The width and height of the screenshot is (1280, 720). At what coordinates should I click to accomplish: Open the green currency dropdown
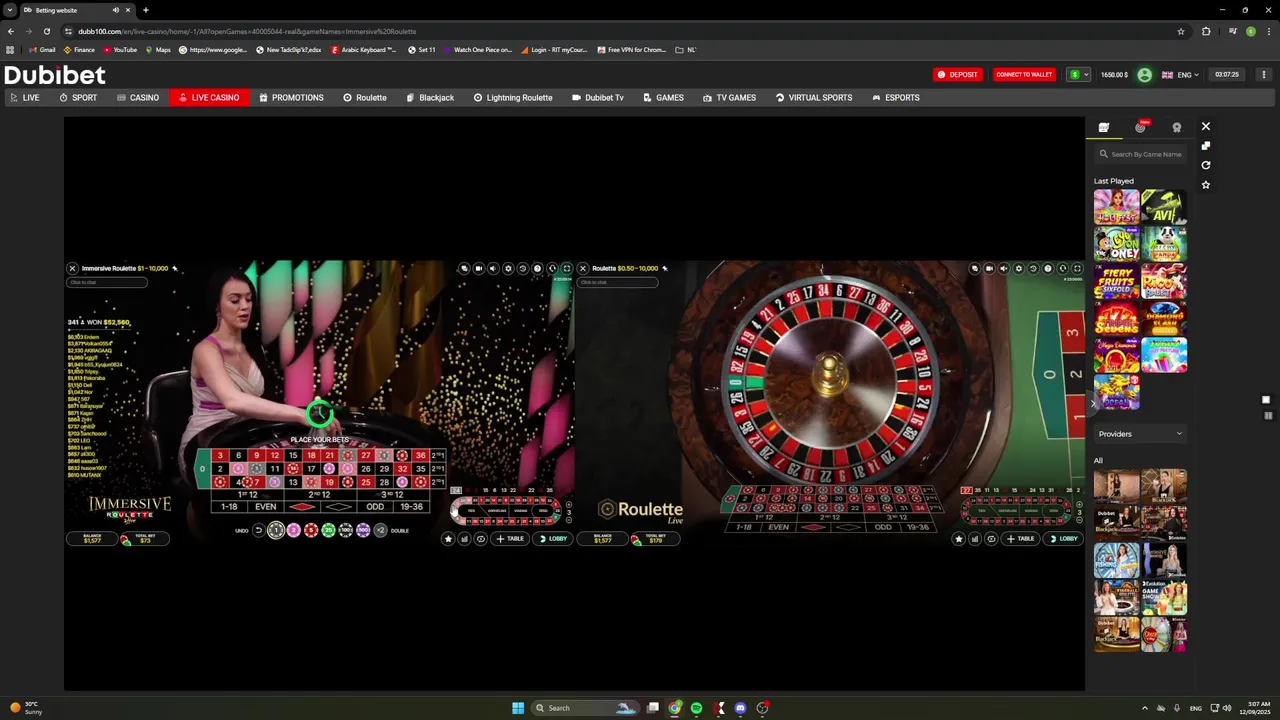(x=1078, y=74)
